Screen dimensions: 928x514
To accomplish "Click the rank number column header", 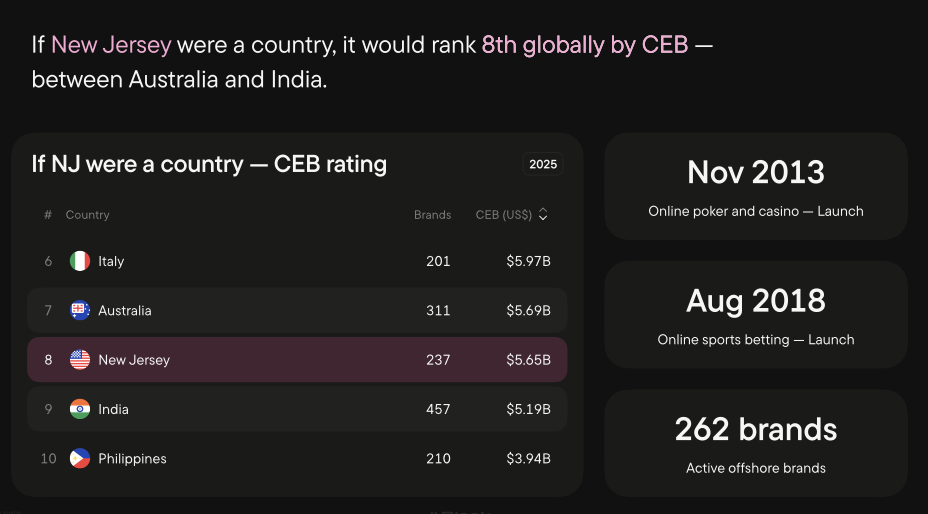I will pos(48,215).
